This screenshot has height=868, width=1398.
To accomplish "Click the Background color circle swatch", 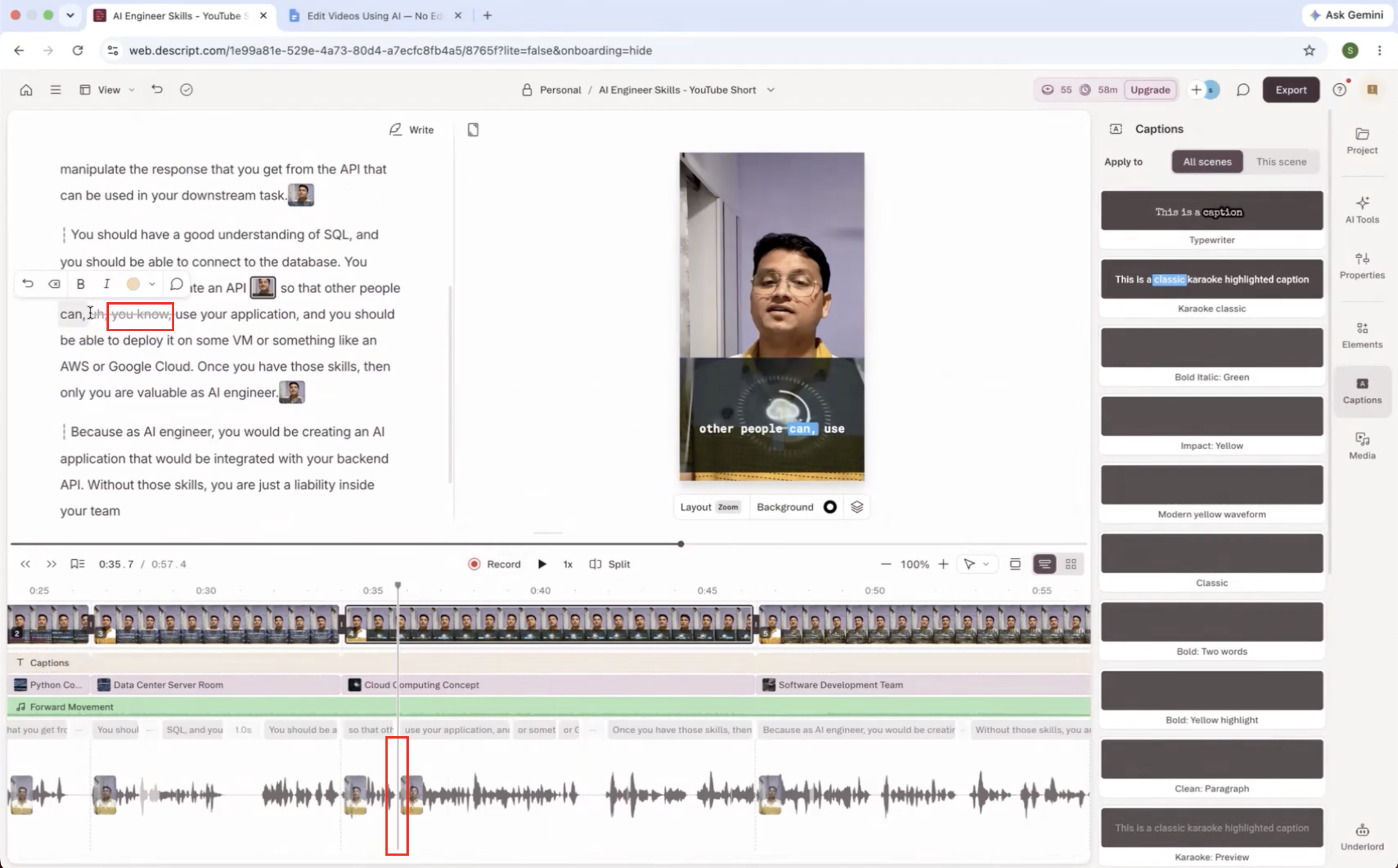I will 830,507.
